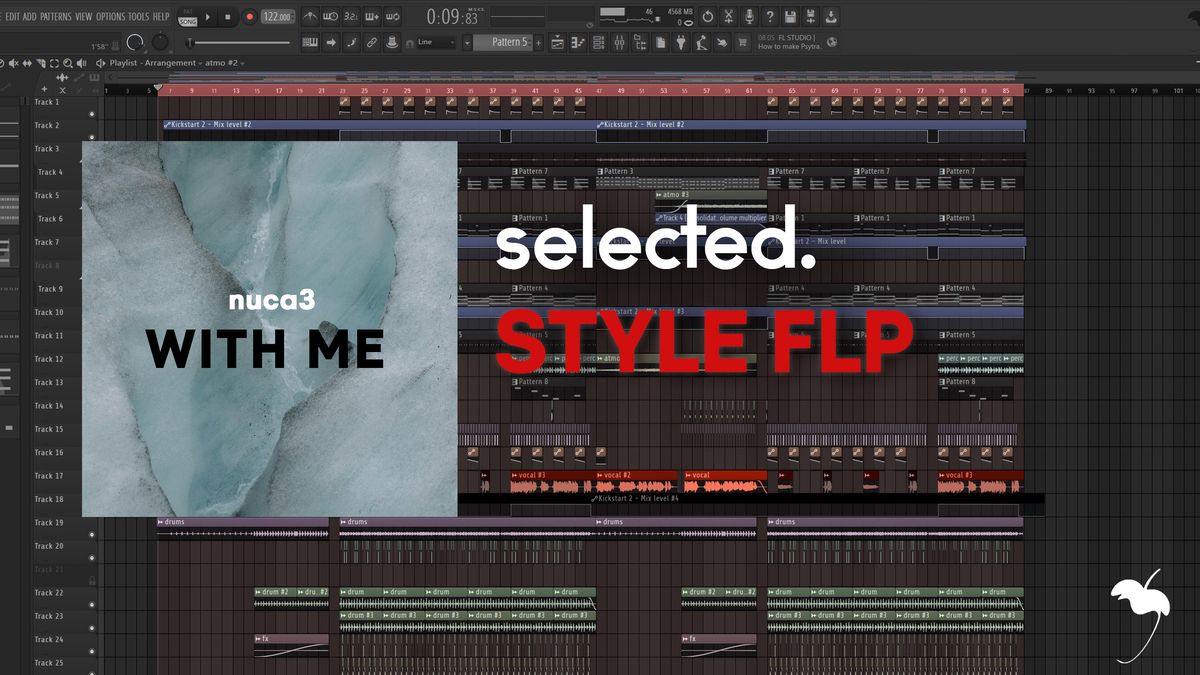Click the microphone recording icon
Image resolution: width=1200 pixels, height=675 pixels.
(x=748, y=17)
